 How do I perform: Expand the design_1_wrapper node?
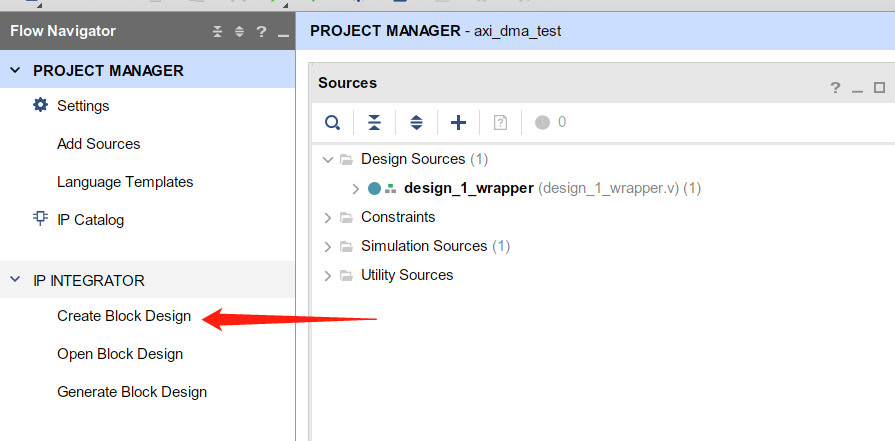(x=356, y=188)
